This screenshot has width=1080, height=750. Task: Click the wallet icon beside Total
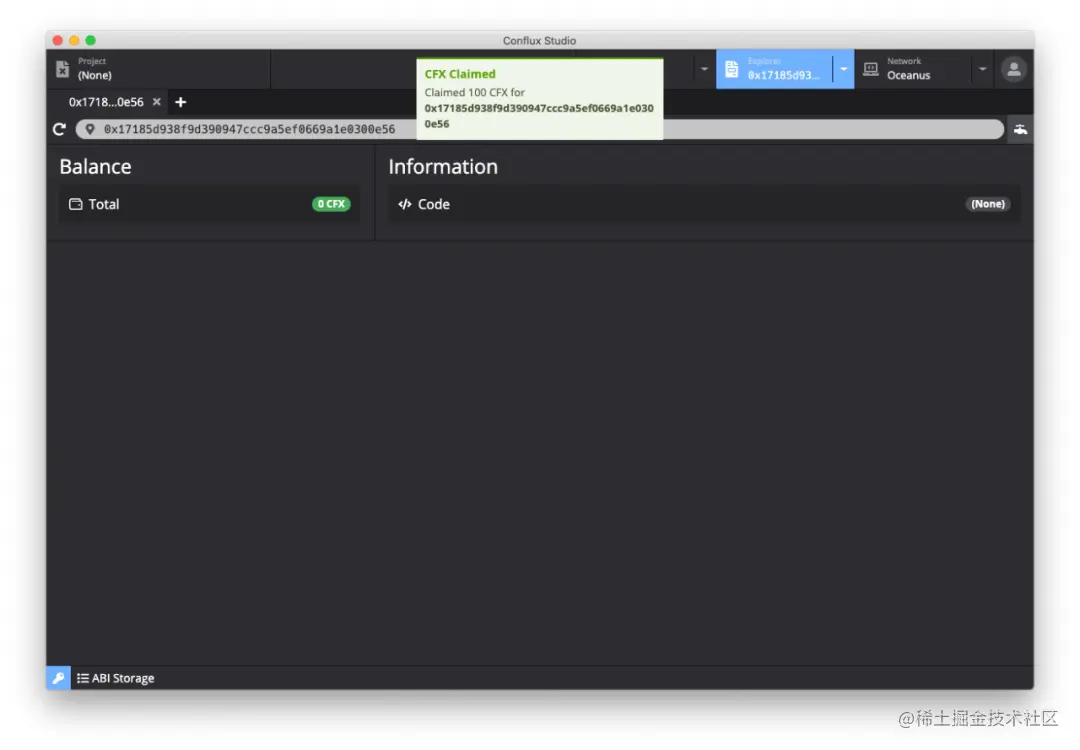point(75,204)
